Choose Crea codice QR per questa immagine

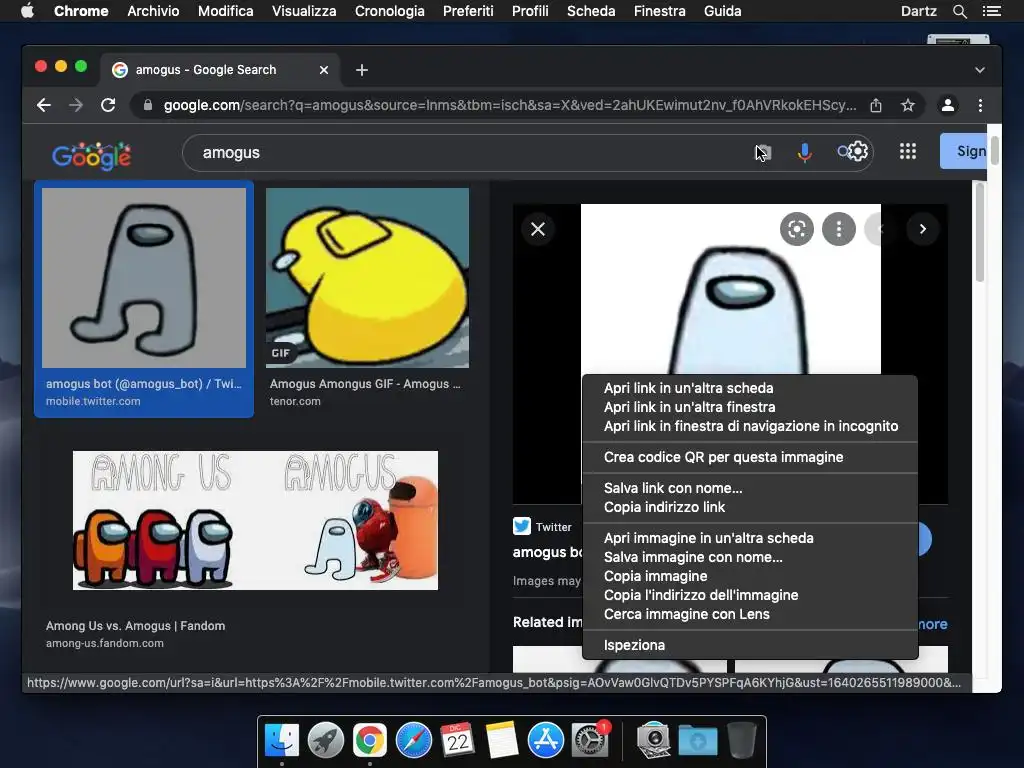coord(750,457)
